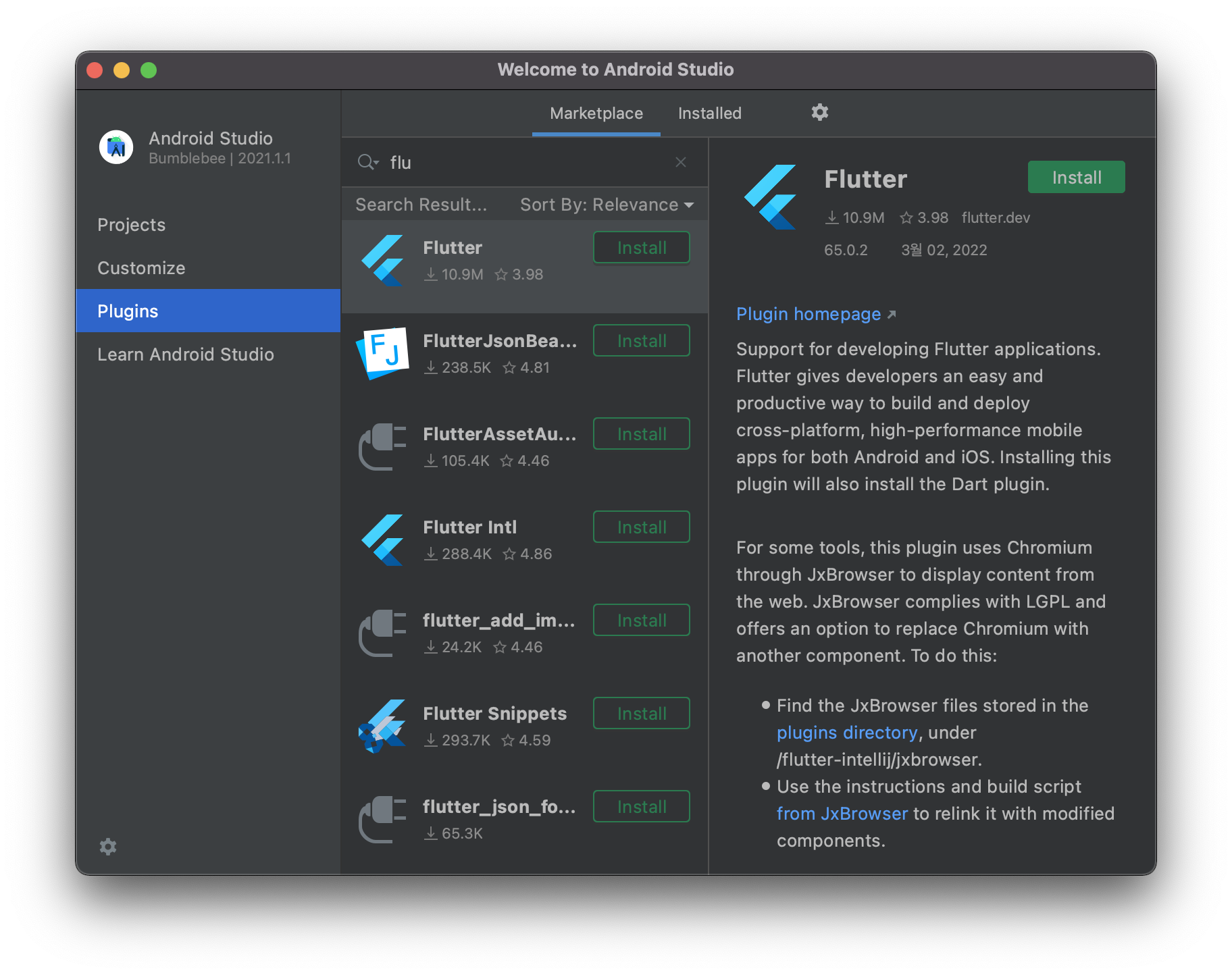Click the Bumblebee | 2021.1.1 version label

[x=220, y=159]
